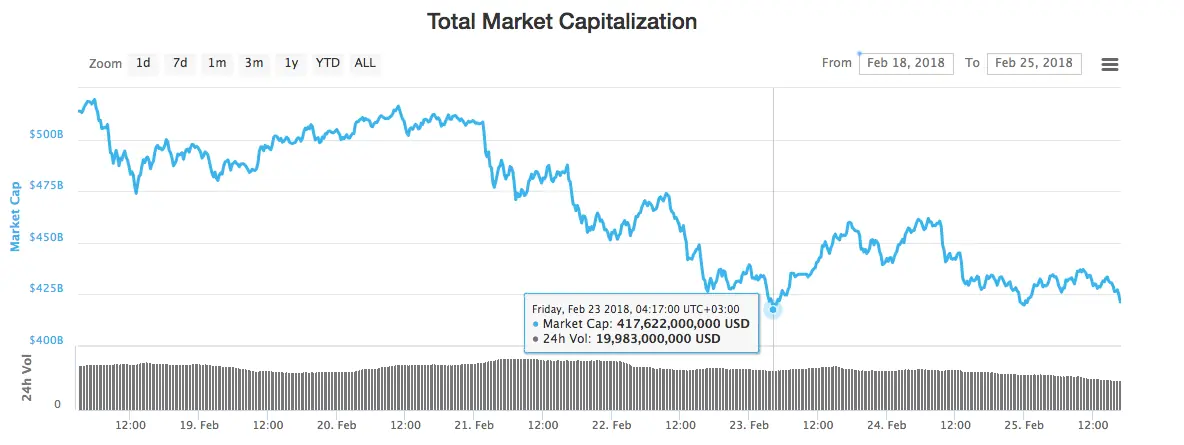Edit the To date Feb 25, 2018
Image resolution: width=1184 pixels, height=445 pixels.
(1034, 63)
